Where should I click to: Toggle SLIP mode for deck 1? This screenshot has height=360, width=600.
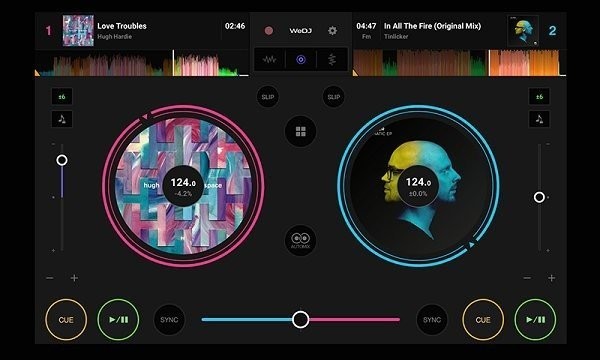[x=268, y=97]
